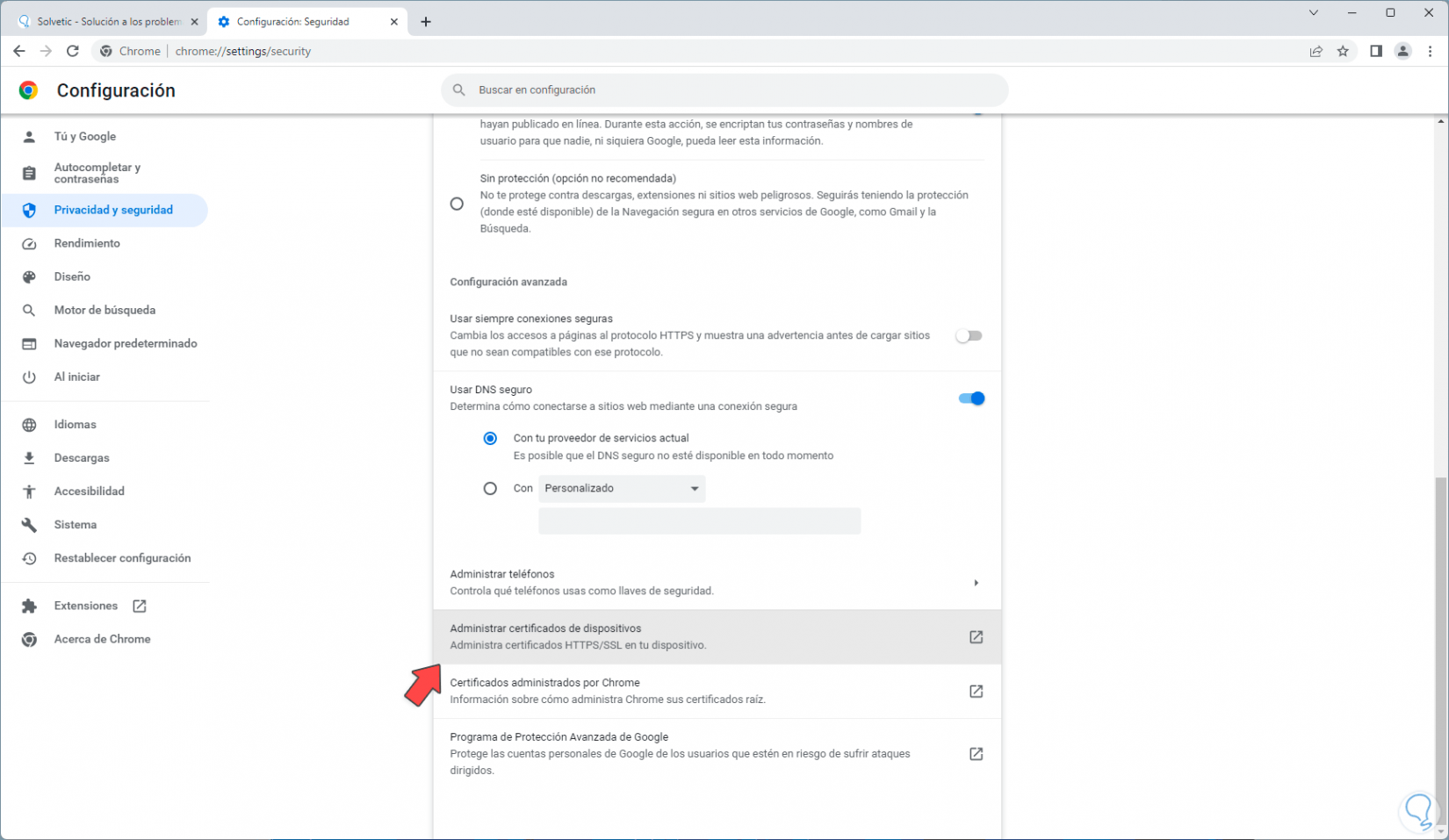Viewport: 1449px width, 840px height.
Task: Click the Configuración avanzada heading
Action: [x=508, y=282]
